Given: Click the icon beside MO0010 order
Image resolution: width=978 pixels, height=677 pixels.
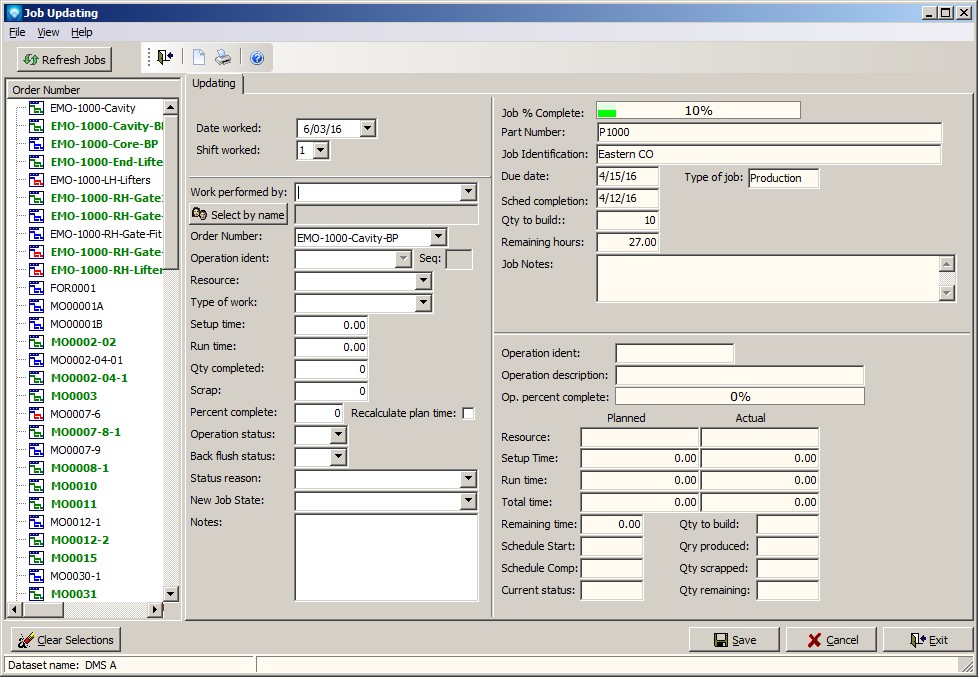Looking at the screenshot, I should pyautogui.click(x=37, y=486).
